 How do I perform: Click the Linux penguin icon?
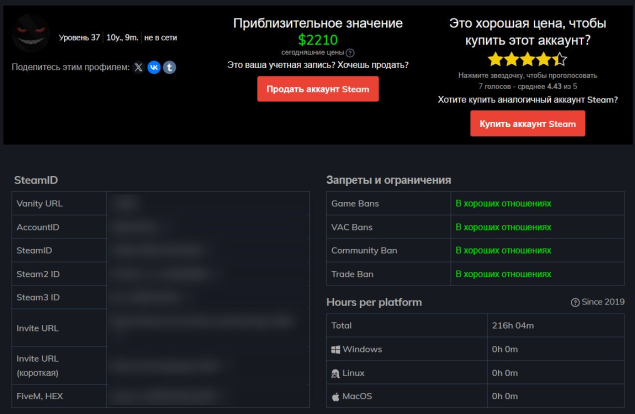pos(335,373)
